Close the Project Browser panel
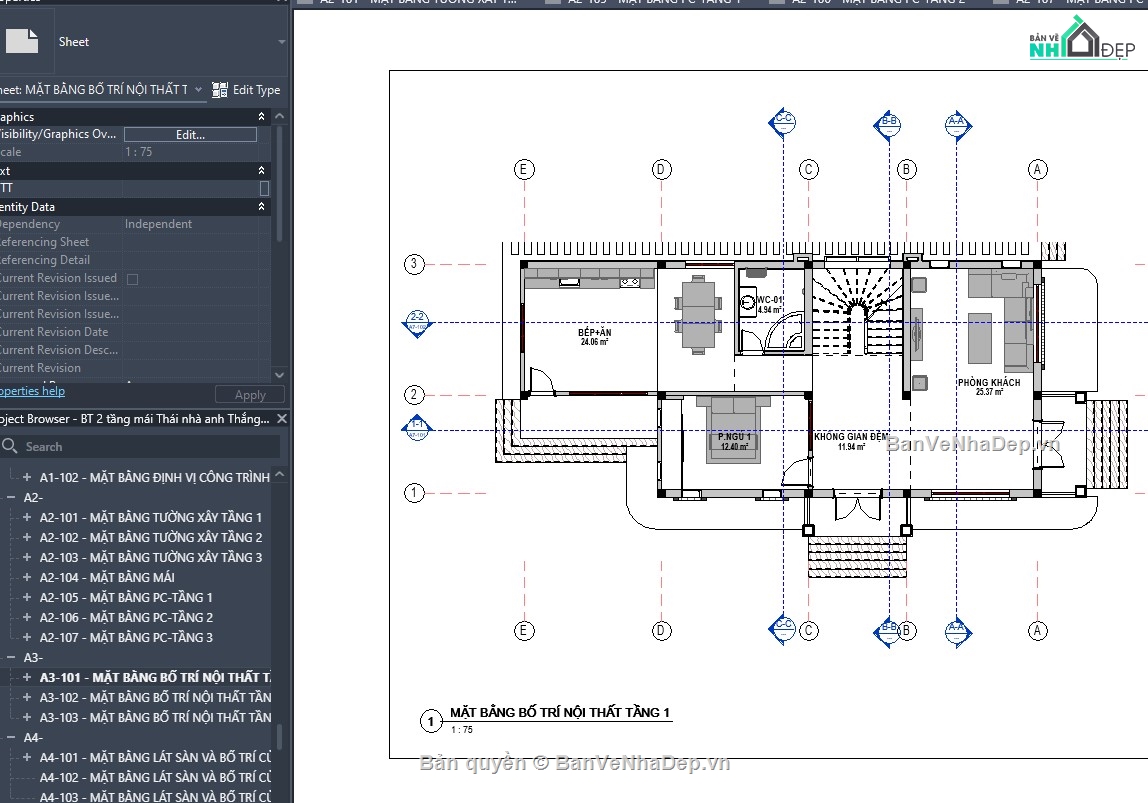 pyautogui.click(x=282, y=418)
